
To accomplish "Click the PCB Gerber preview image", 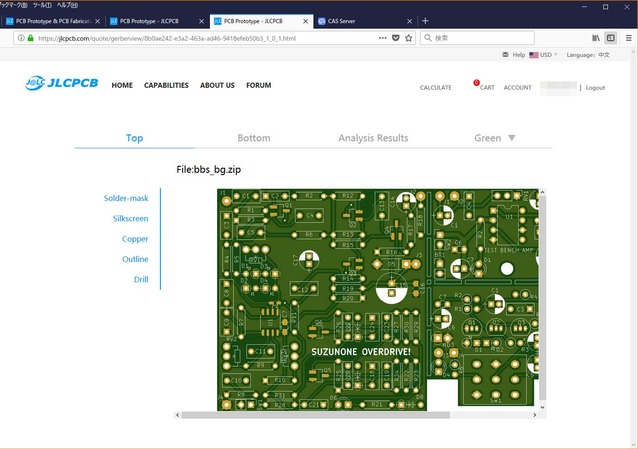I will 378,300.
